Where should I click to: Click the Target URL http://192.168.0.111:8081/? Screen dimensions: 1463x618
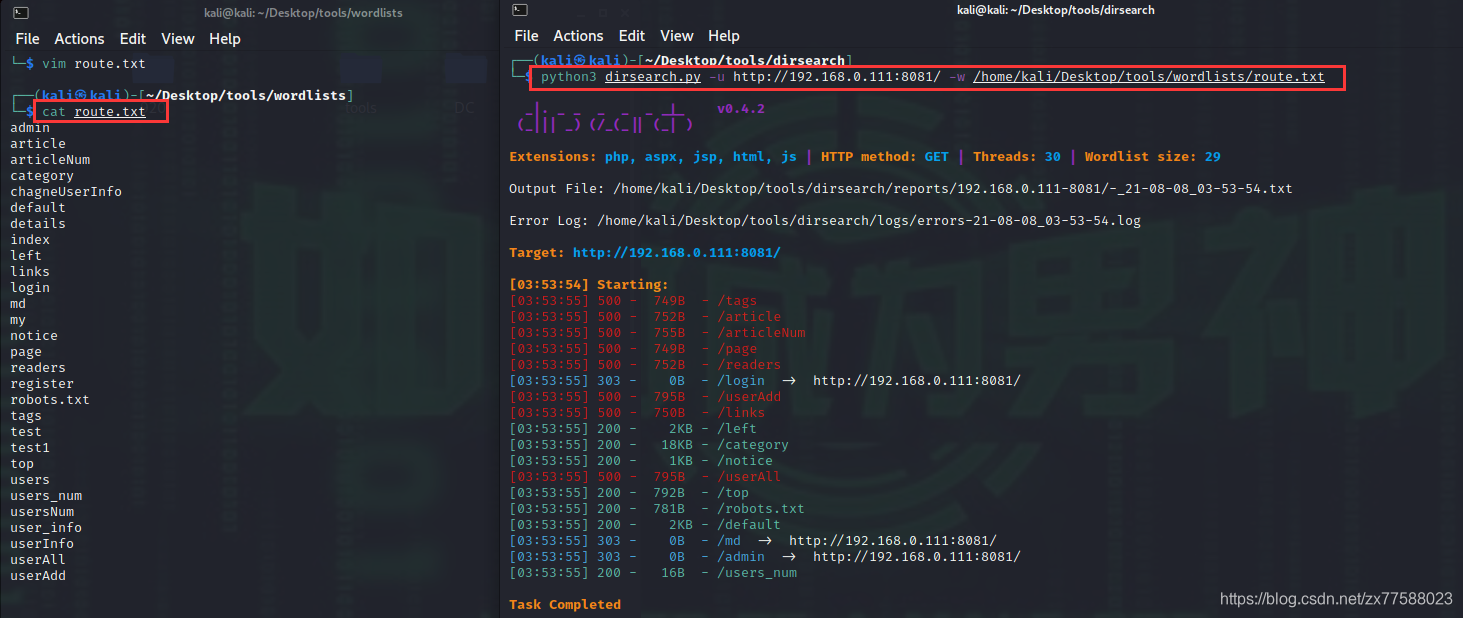(677, 253)
